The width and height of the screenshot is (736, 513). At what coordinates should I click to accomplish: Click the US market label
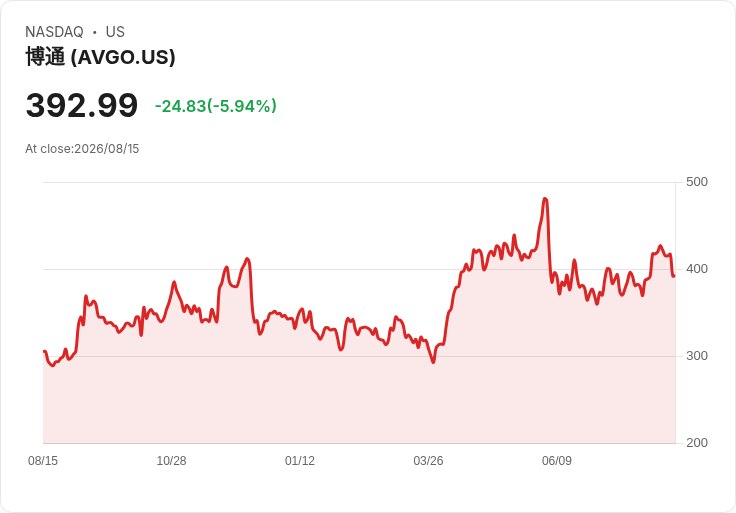click(115, 31)
